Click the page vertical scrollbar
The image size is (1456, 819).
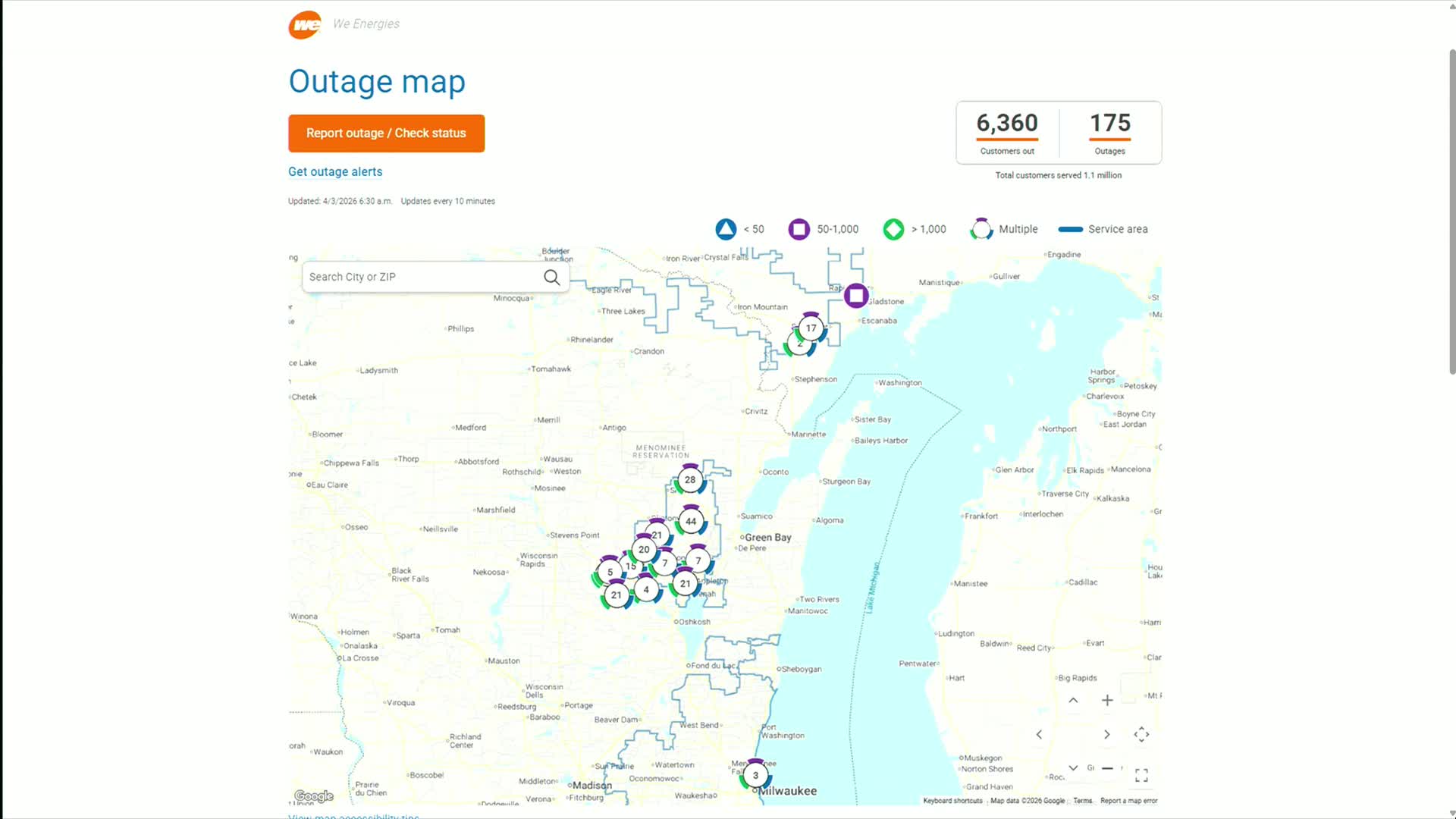[x=1451, y=212]
